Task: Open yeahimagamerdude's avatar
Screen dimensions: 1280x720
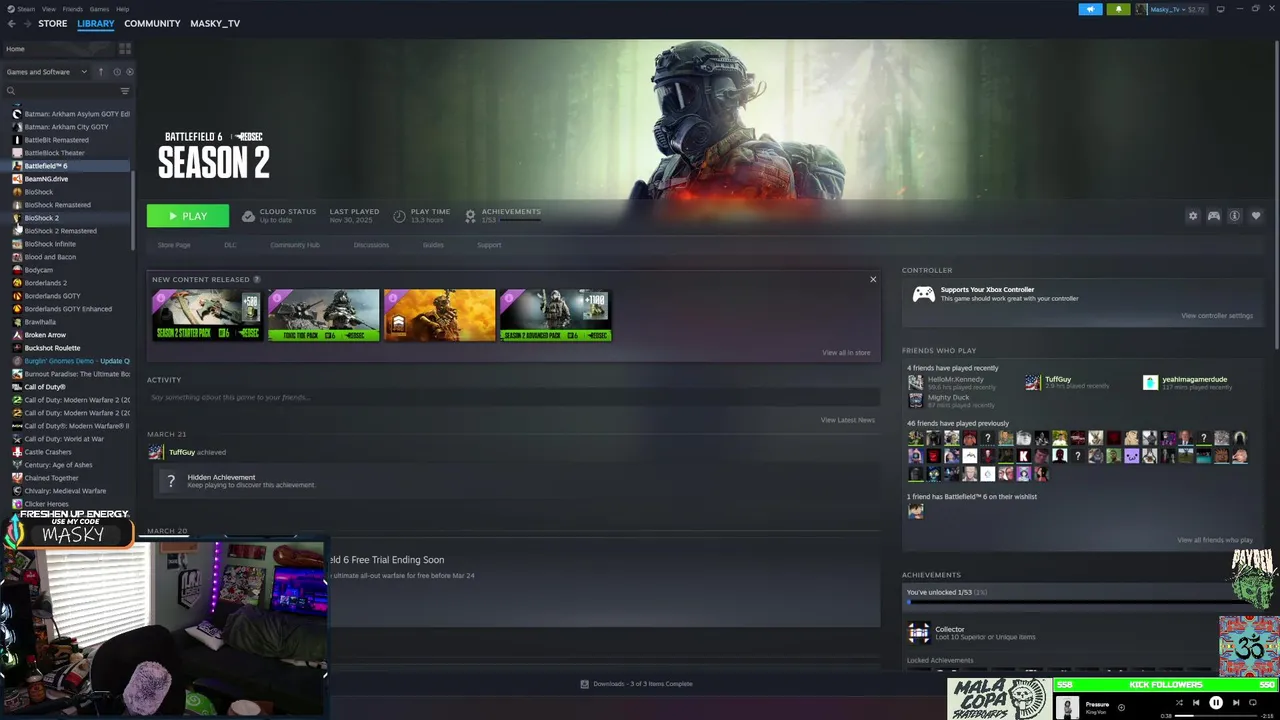Action: tap(1150, 382)
